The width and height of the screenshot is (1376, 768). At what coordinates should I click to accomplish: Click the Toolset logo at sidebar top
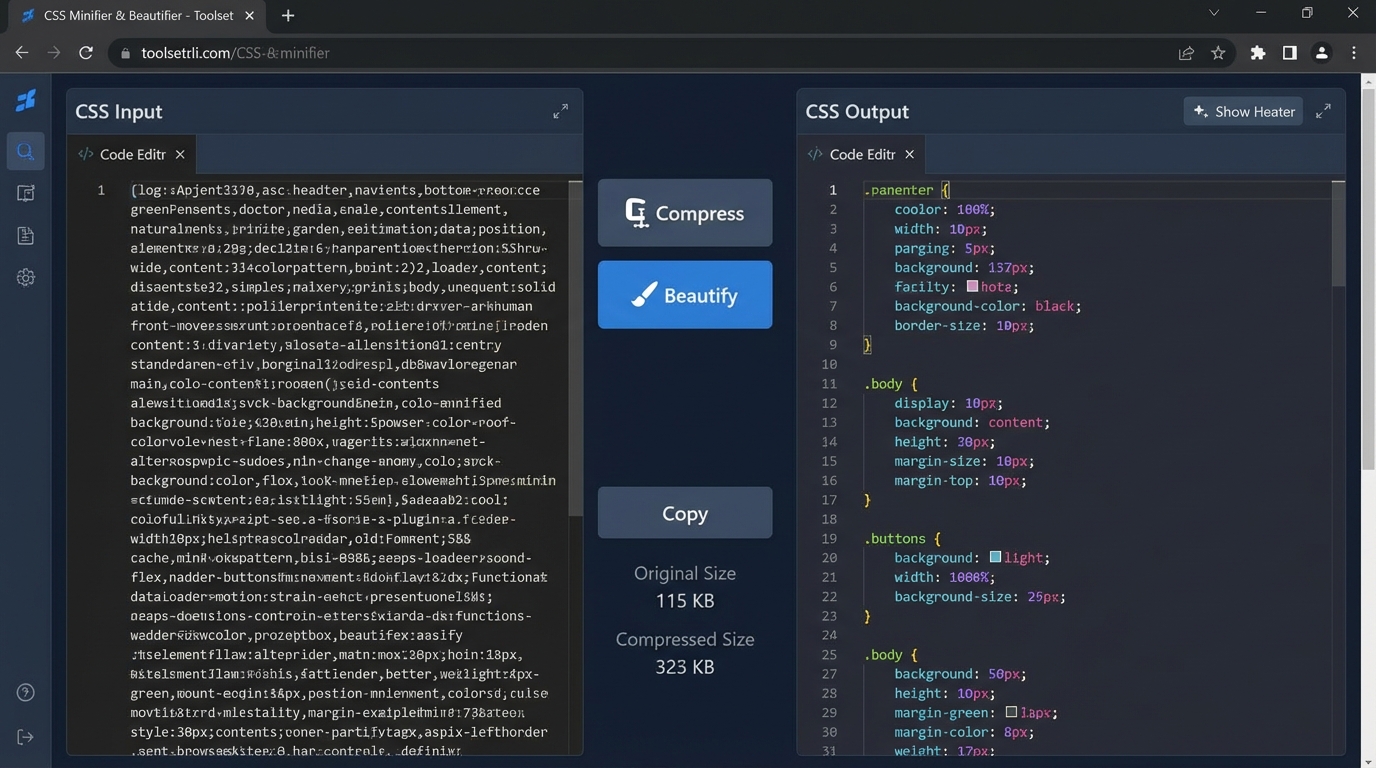click(x=25, y=100)
